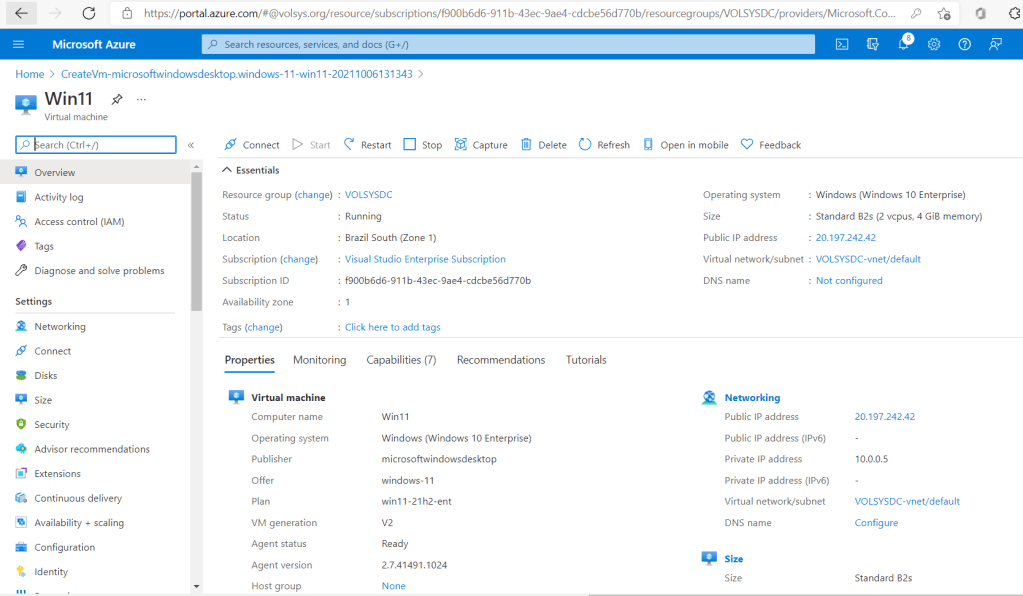
Task: Stop the virtual machine
Action: 422,145
